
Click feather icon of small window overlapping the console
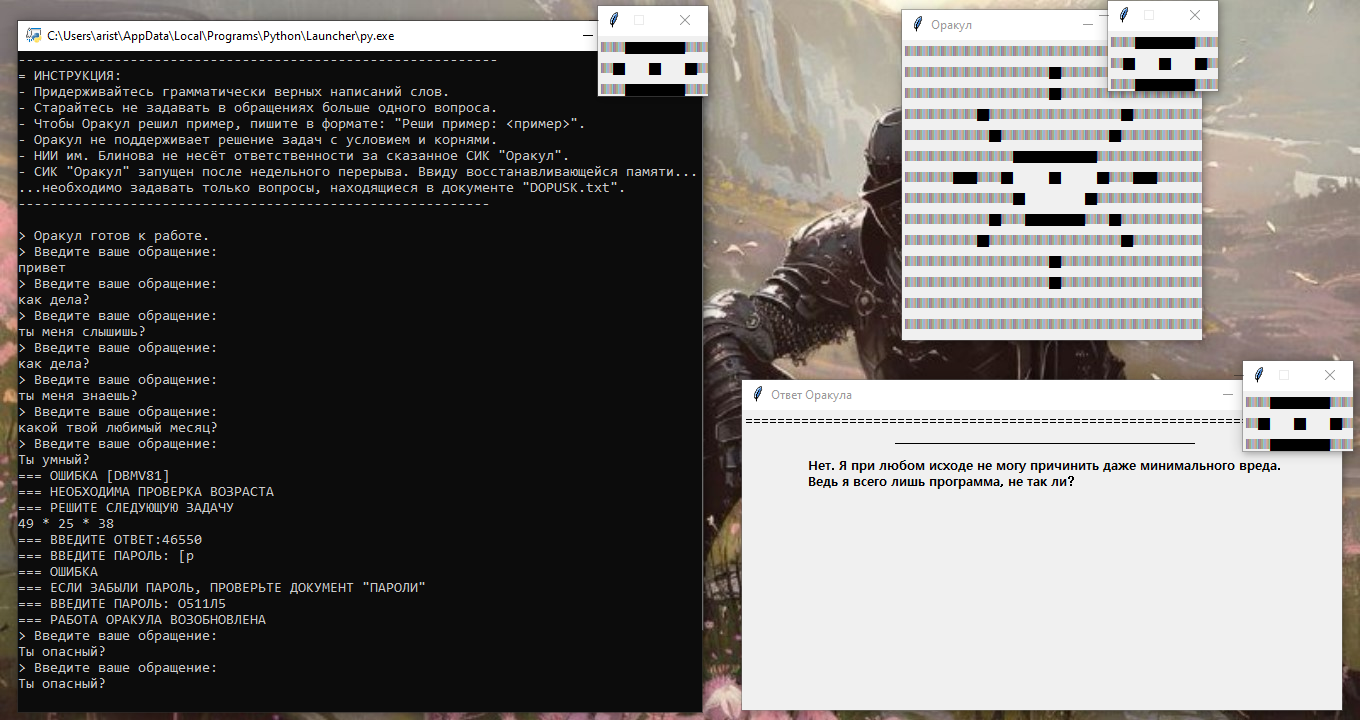click(613, 20)
